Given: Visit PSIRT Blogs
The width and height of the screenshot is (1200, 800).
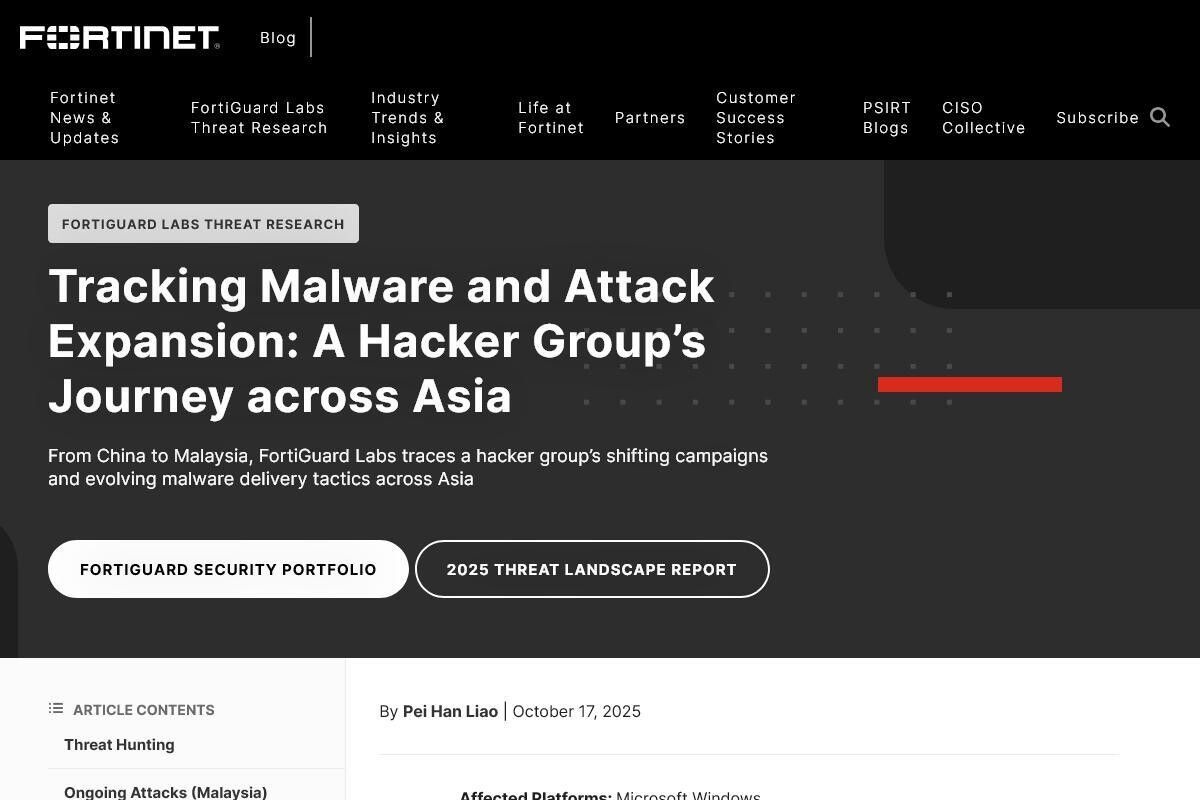Looking at the screenshot, I should (x=887, y=118).
